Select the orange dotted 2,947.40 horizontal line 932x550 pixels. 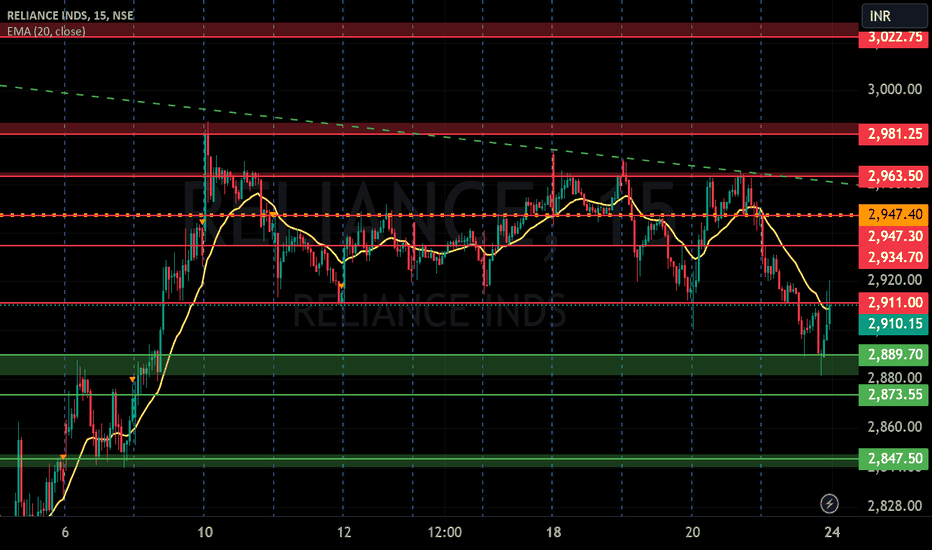coord(429,215)
